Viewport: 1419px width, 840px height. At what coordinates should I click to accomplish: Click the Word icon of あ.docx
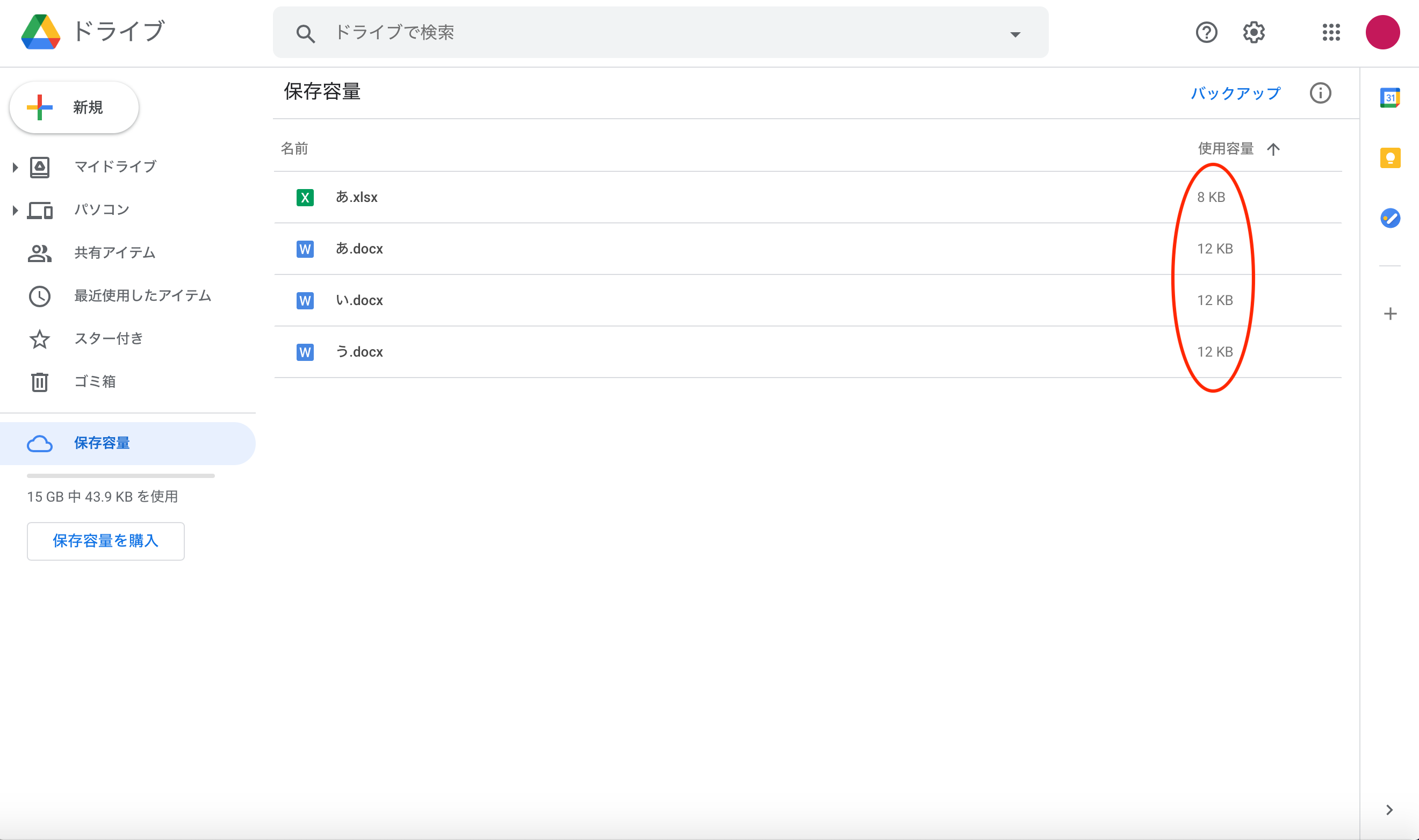coord(305,249)
